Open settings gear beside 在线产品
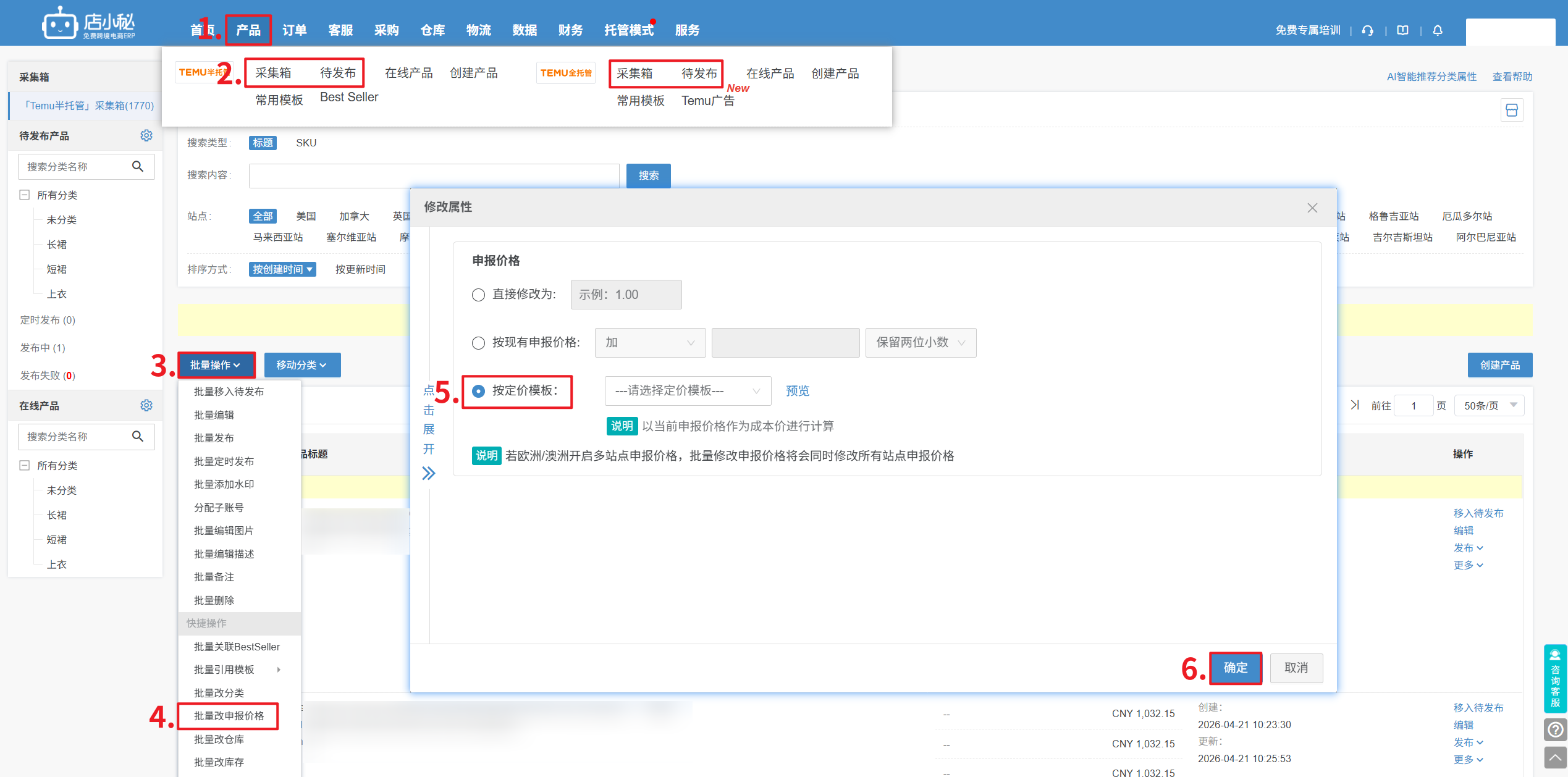 tap(146, 405)
